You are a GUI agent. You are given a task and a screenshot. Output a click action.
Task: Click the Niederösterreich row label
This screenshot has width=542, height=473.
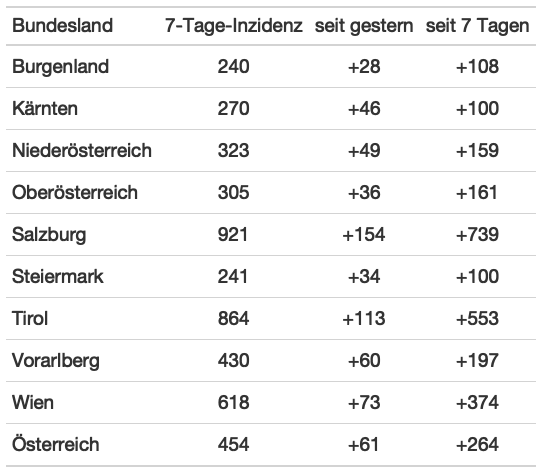click(x=82, y=150)
